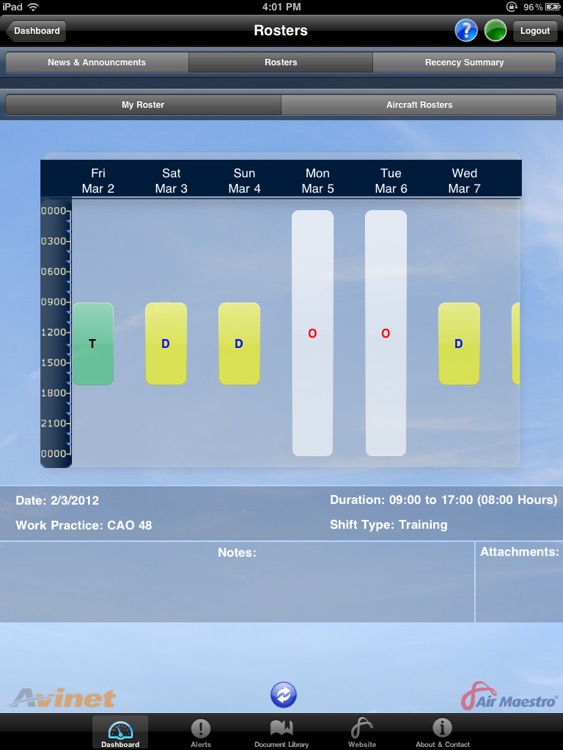Select the Mon Mar 5 off-day block
Screen dimensions: 563x750
tap(312, 333)
